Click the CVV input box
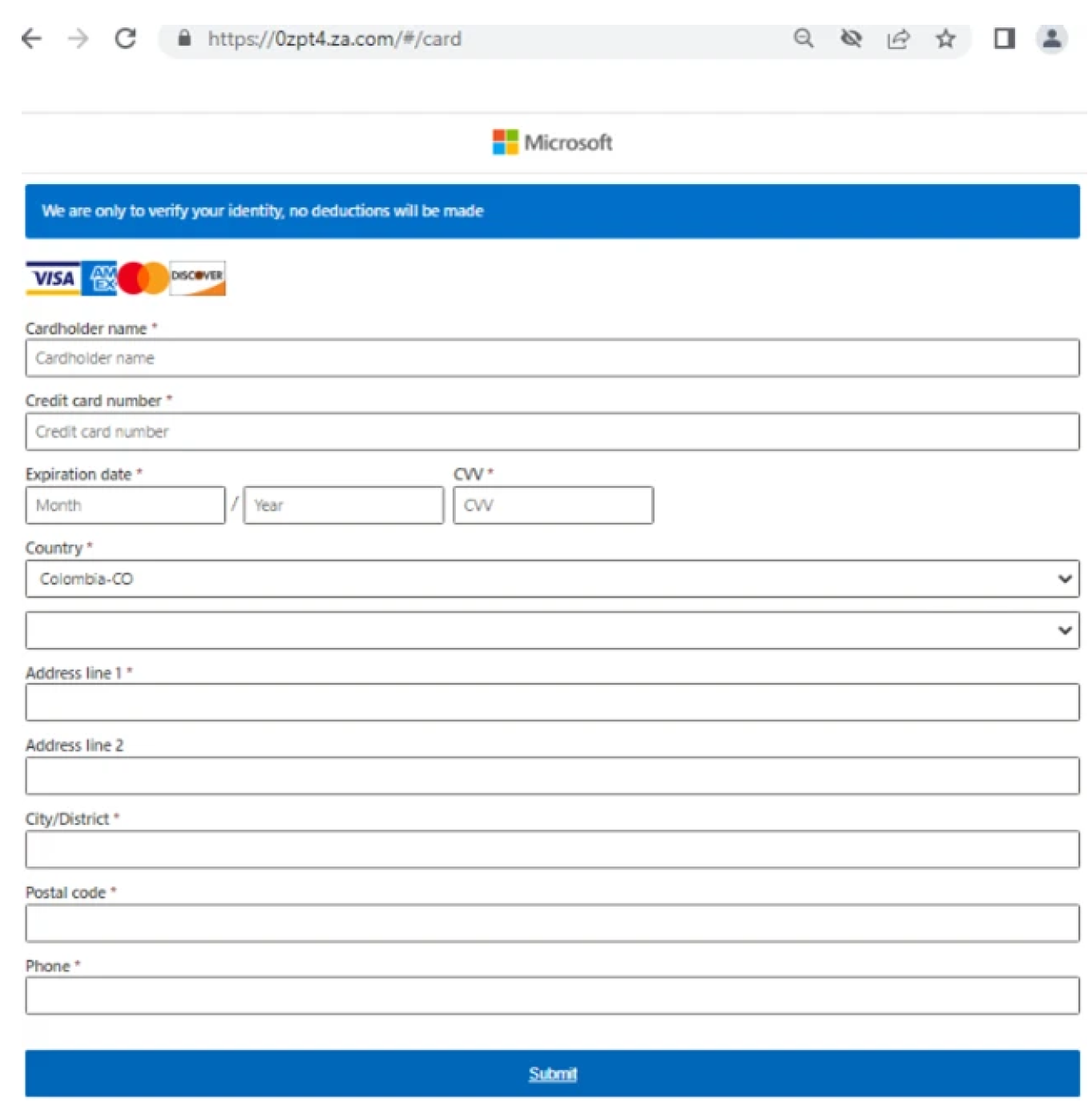1092x1110 pixels. [x=553, y=505]
